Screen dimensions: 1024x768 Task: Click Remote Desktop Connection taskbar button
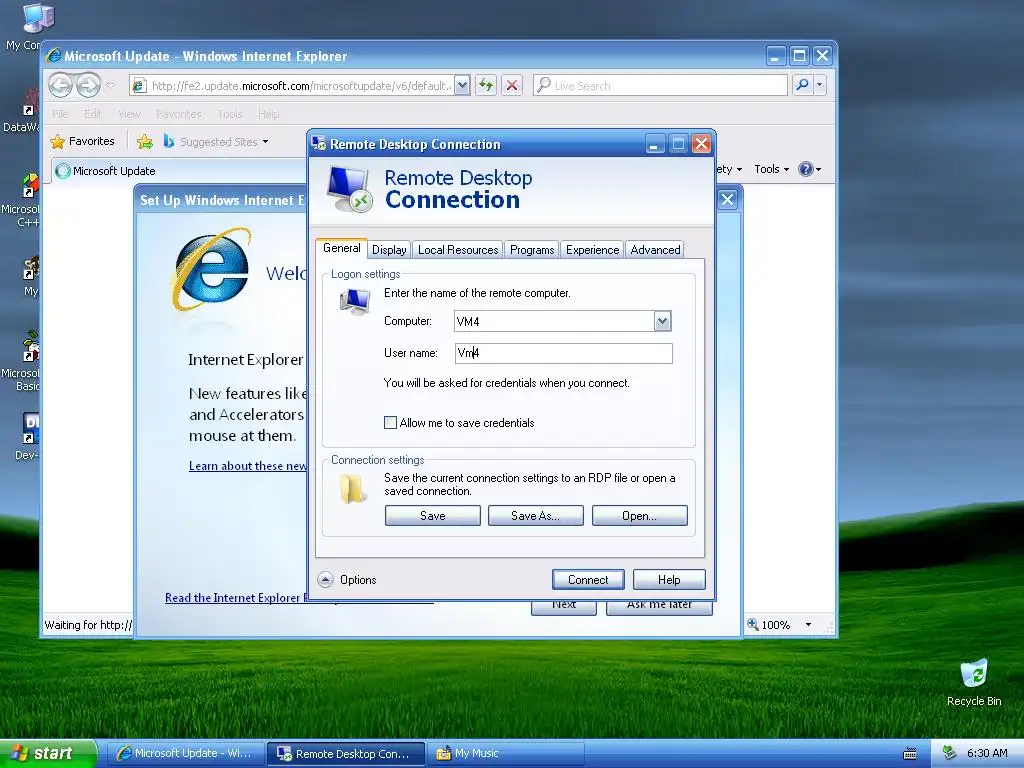click(x=345, y=754)
